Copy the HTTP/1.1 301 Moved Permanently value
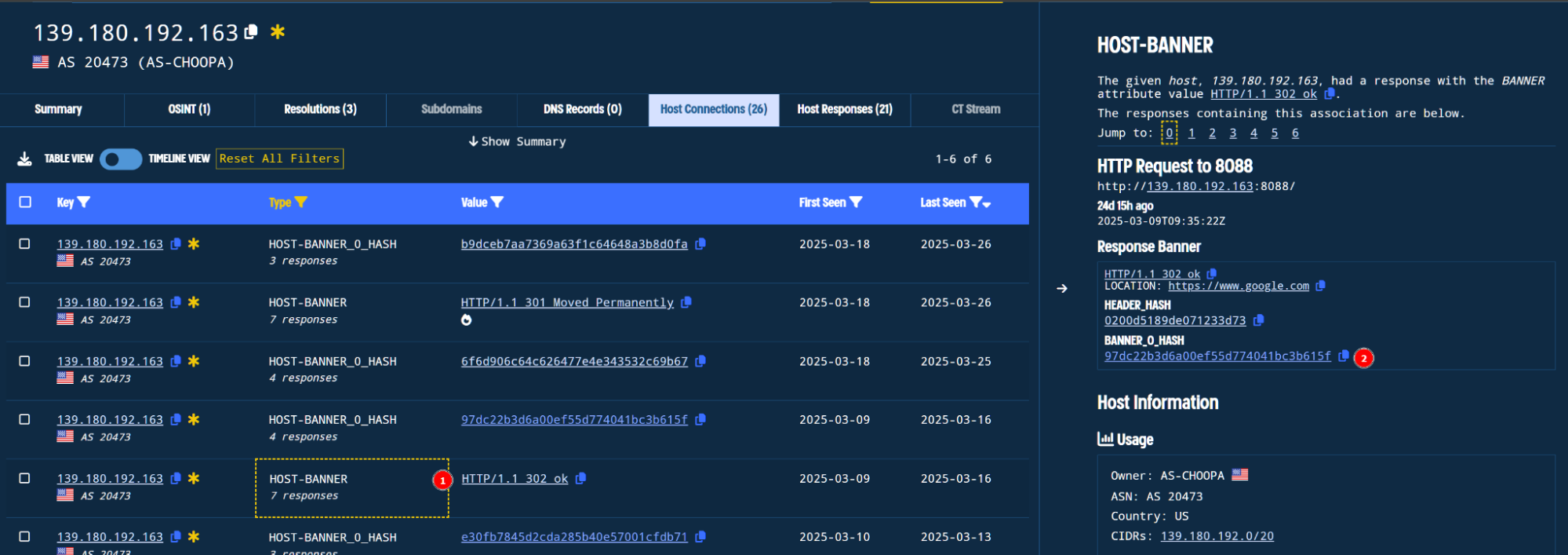This screenshot has width=1568, height=555. 686,302
